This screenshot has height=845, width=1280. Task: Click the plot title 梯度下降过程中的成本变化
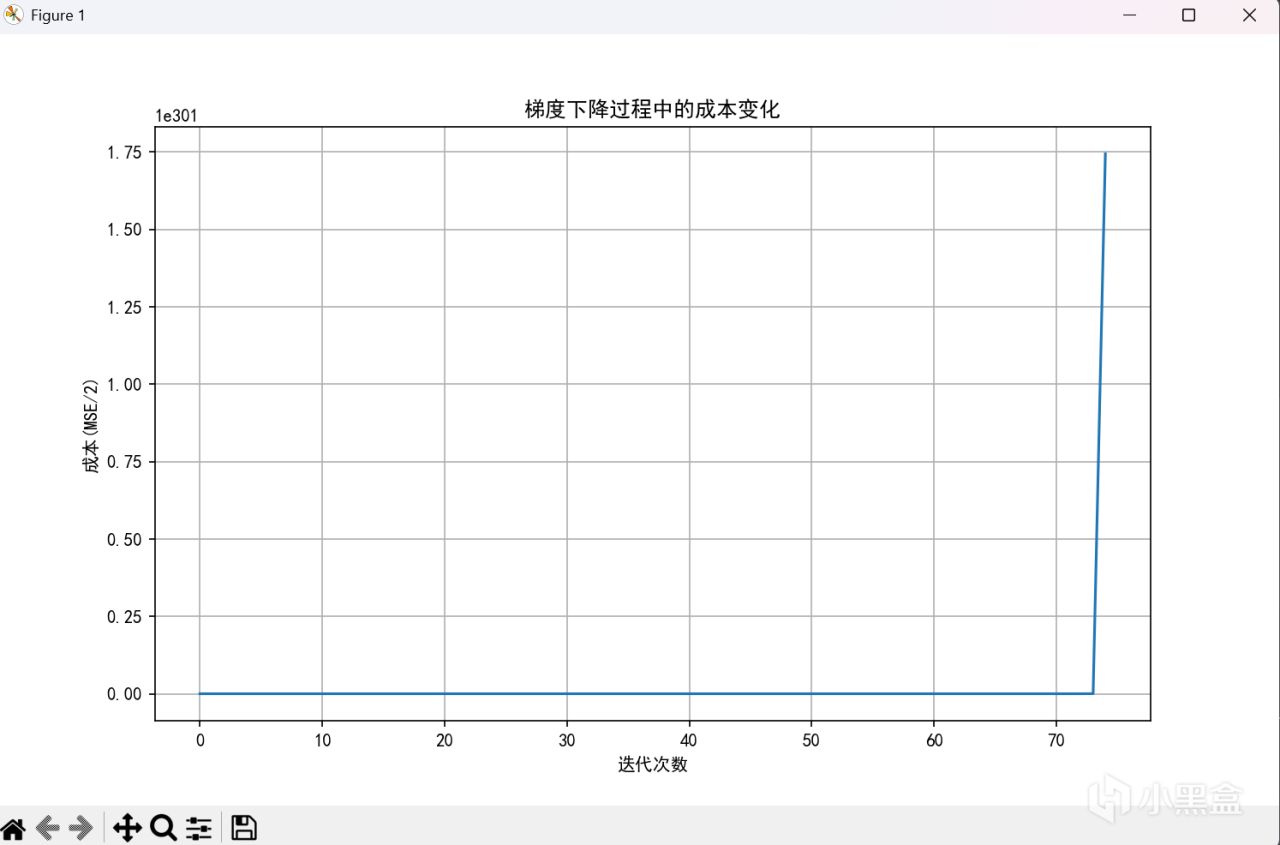click(652, 110)
